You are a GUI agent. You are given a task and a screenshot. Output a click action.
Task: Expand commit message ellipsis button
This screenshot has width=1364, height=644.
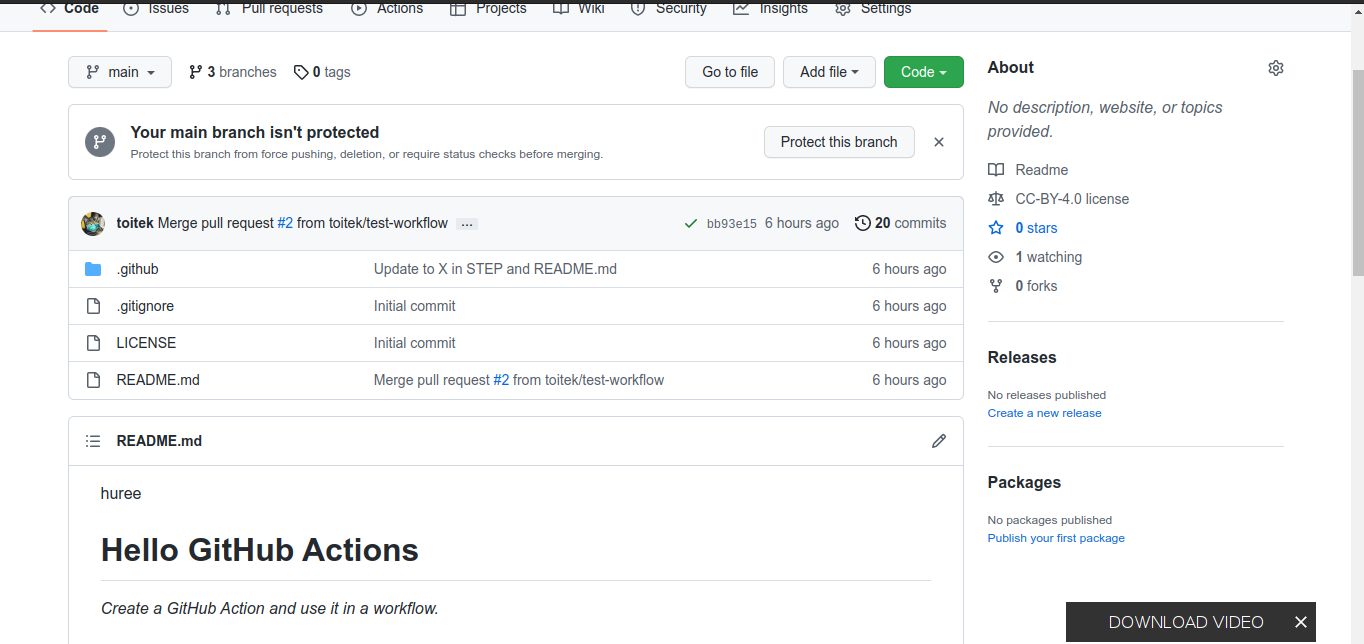467,224
